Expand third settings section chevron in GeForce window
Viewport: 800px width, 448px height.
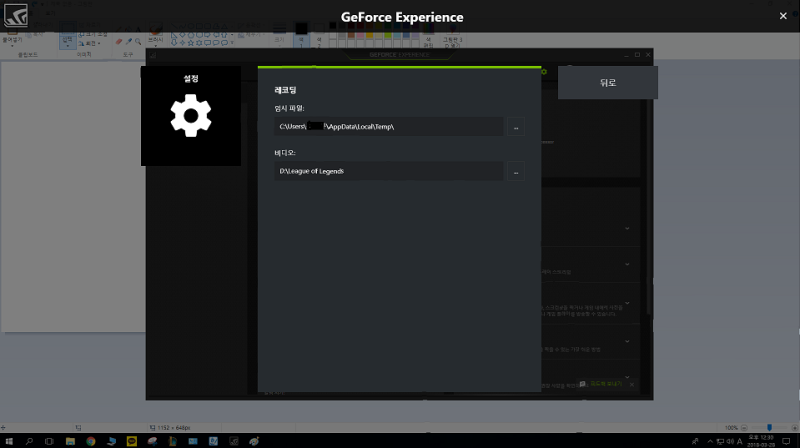[627, 303]
